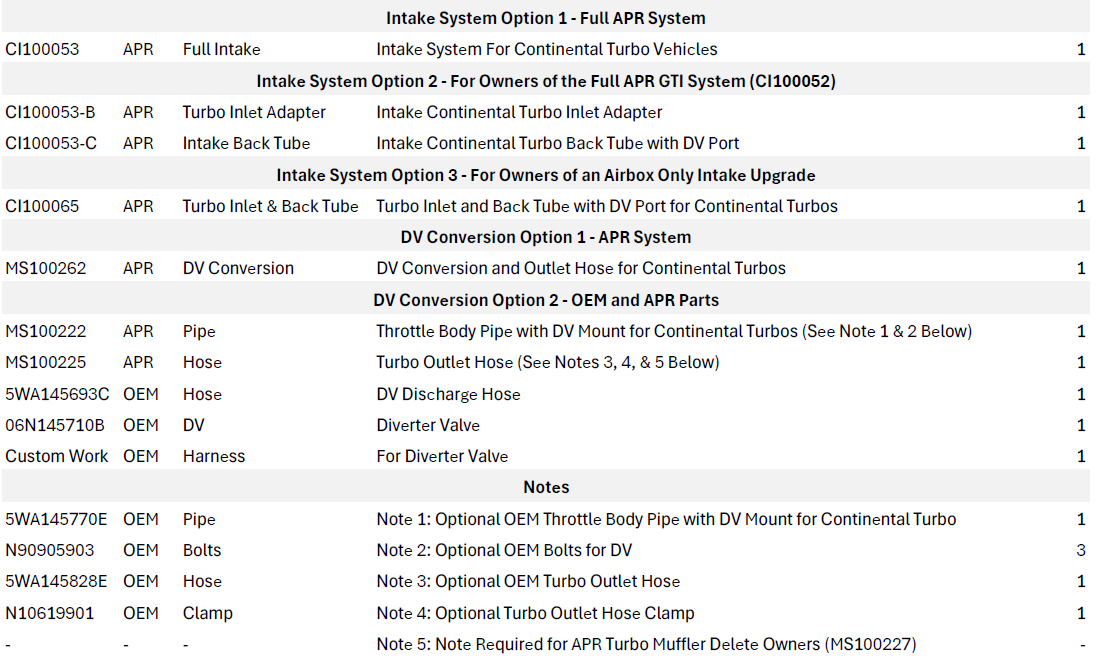The width and height of the screenshot is (1098, 663).
Task: Click the CI100053-B part number cell
Action: click(50, 112)
